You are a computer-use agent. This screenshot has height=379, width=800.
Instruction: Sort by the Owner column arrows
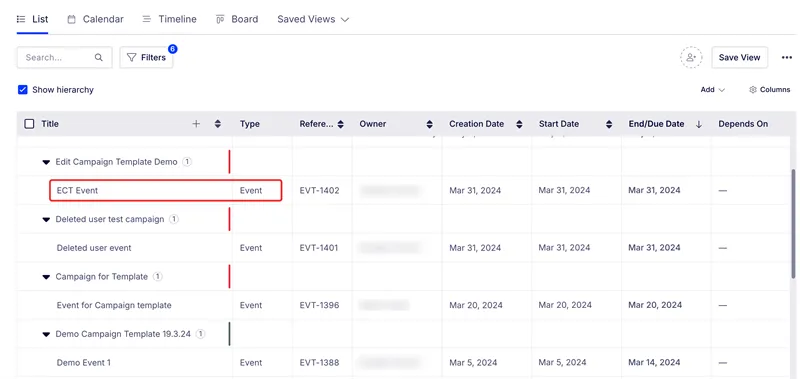click(x=430, y=124)
